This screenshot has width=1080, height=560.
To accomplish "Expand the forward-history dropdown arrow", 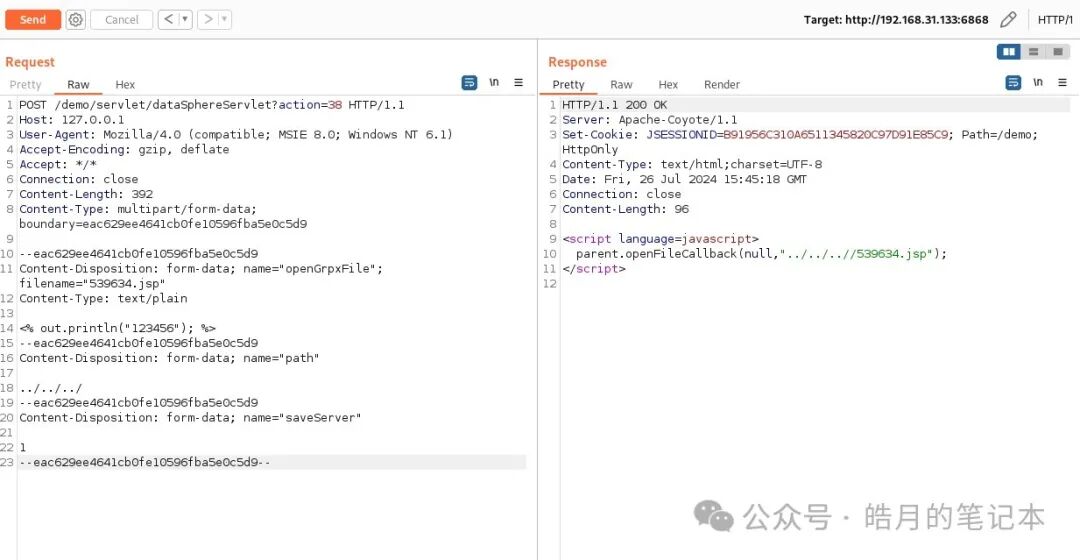I will click(225, 19).
